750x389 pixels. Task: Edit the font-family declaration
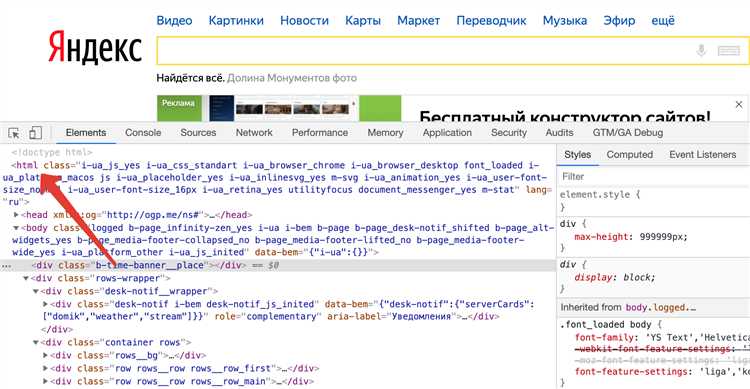click(662, 337)
